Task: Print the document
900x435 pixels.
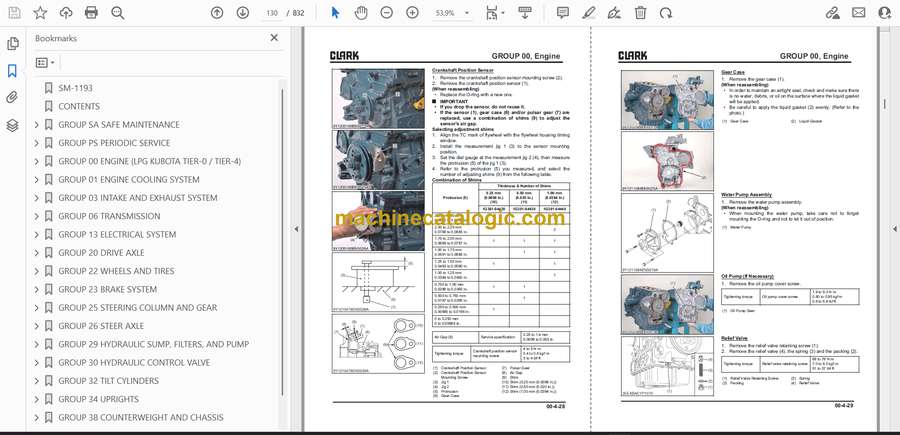Action: 91,13
